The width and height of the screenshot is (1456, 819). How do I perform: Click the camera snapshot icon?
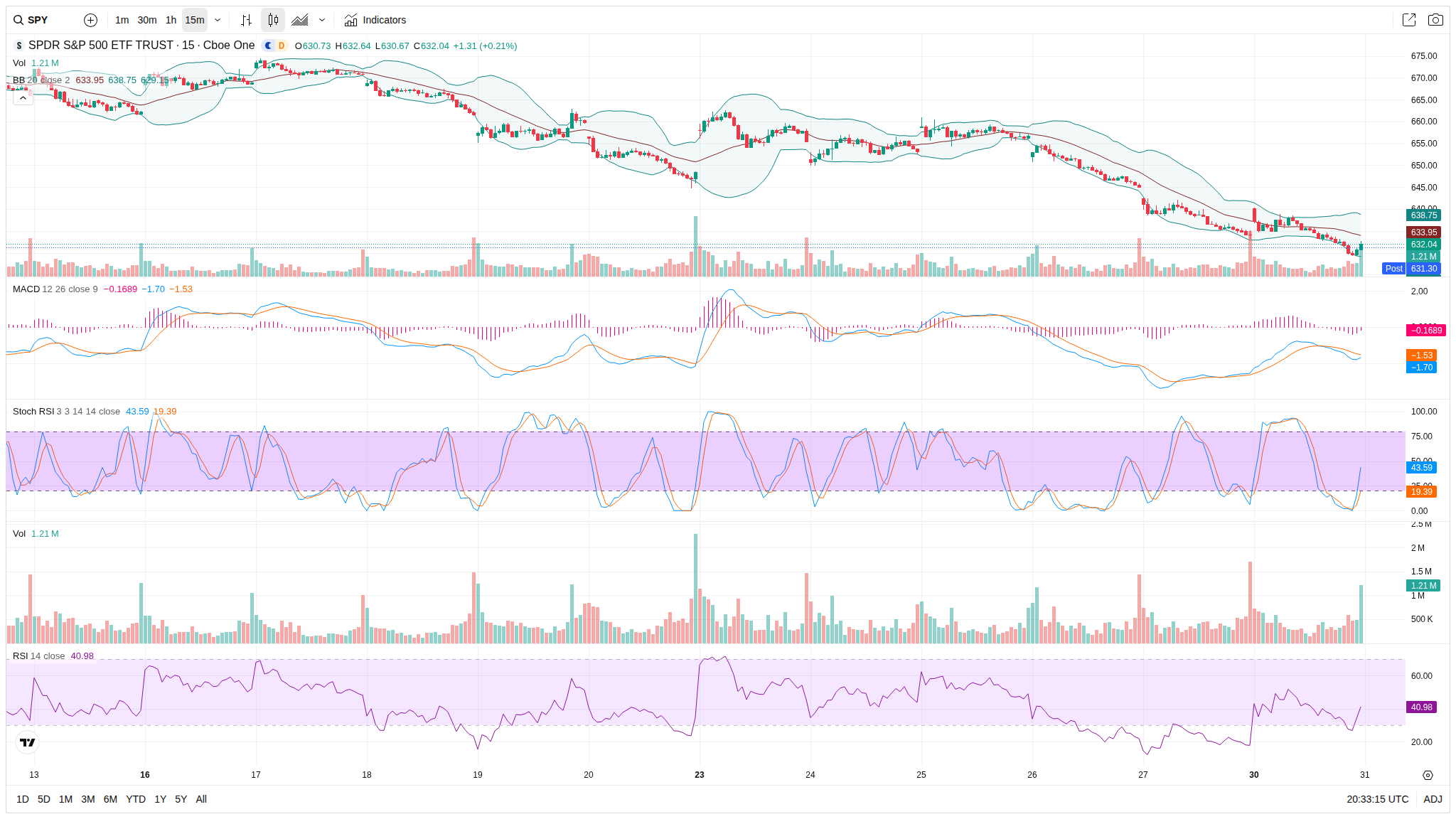(1435, 20)
